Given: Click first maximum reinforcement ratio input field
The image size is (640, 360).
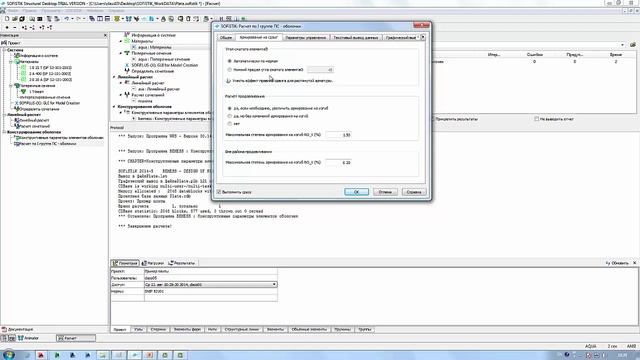Looking at the screenshot, I should coord(338,135).
